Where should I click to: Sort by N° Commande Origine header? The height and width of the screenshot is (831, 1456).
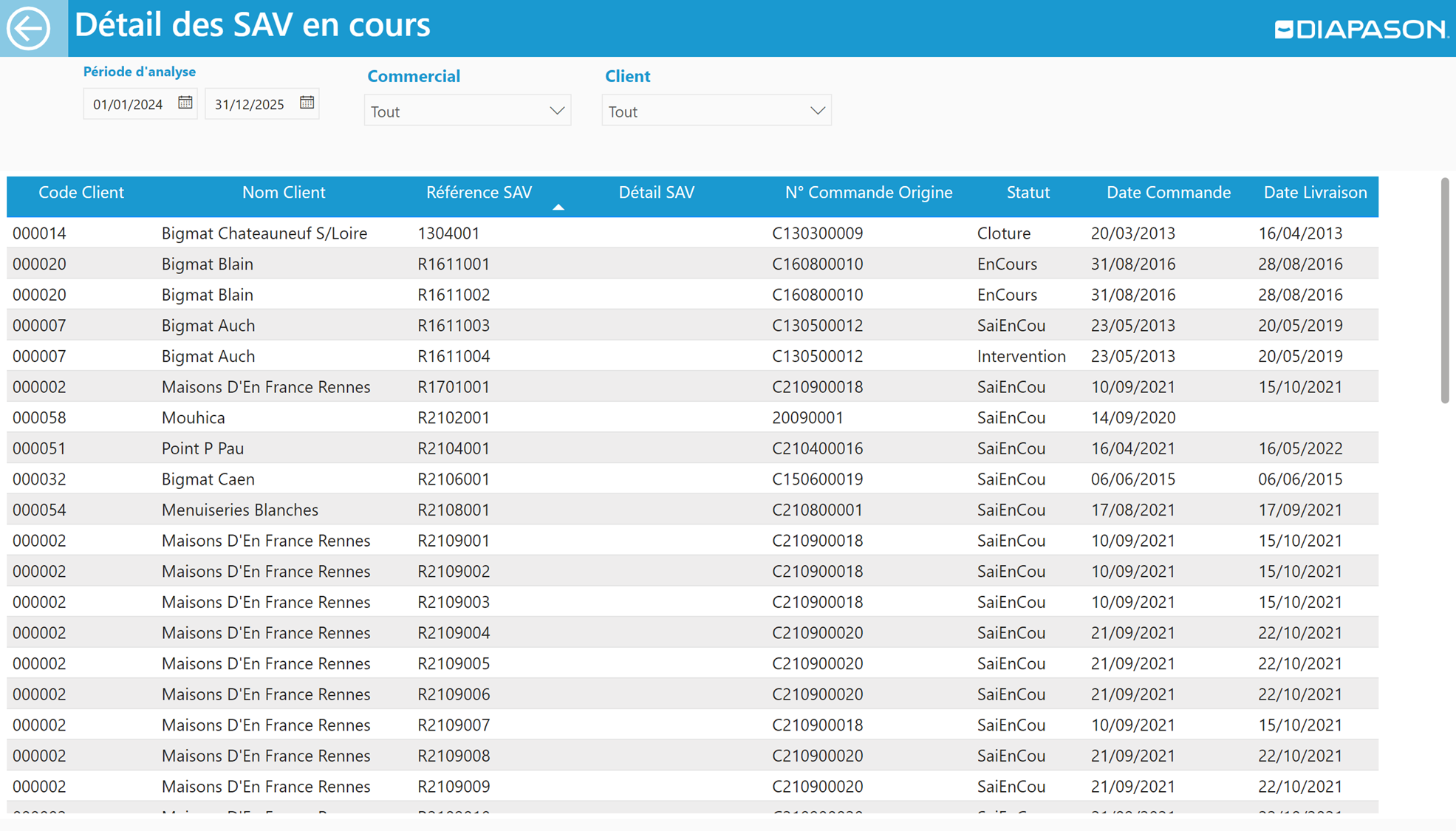[x=868, y=193]
